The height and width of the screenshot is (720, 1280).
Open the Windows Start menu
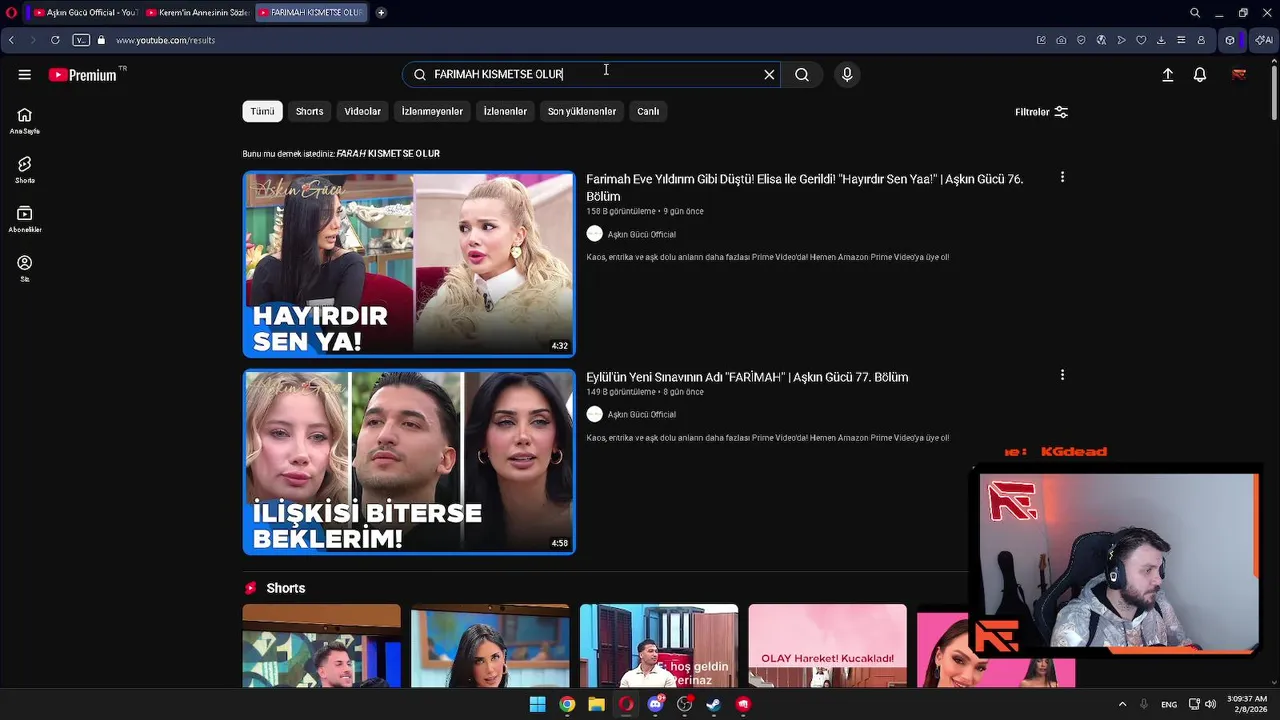point(538,704)
